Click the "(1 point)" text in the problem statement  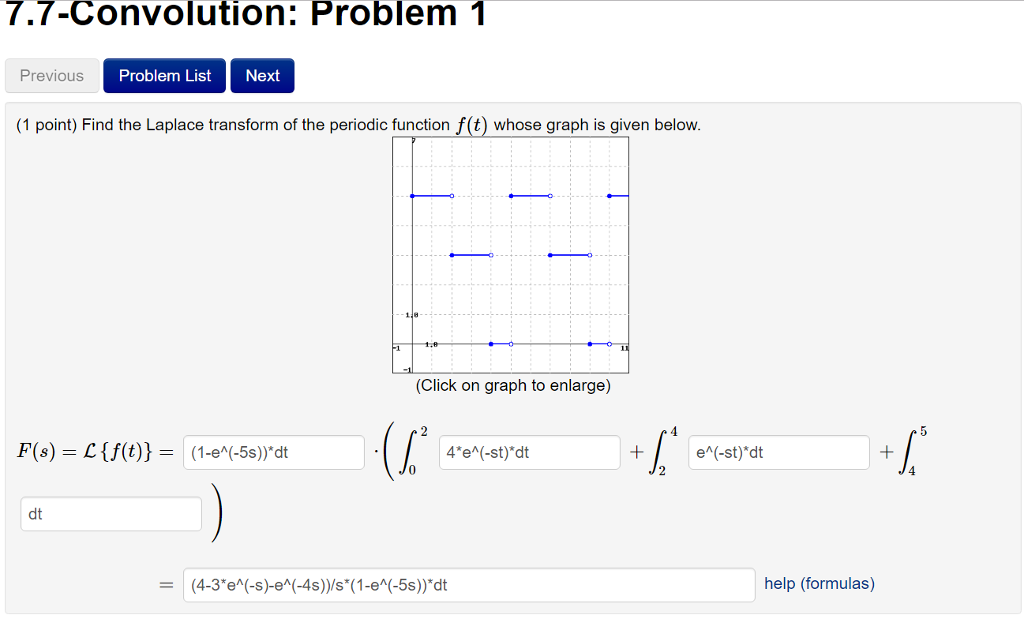click(x=46, y=125)
